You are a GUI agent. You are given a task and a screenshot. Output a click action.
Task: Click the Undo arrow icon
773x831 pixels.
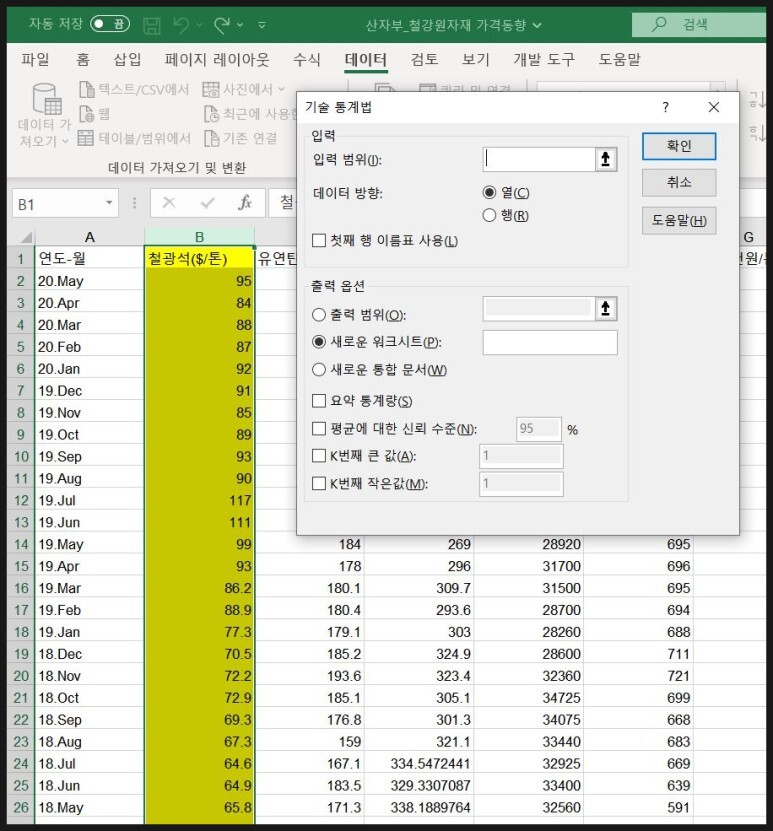[x=182, y=24]
